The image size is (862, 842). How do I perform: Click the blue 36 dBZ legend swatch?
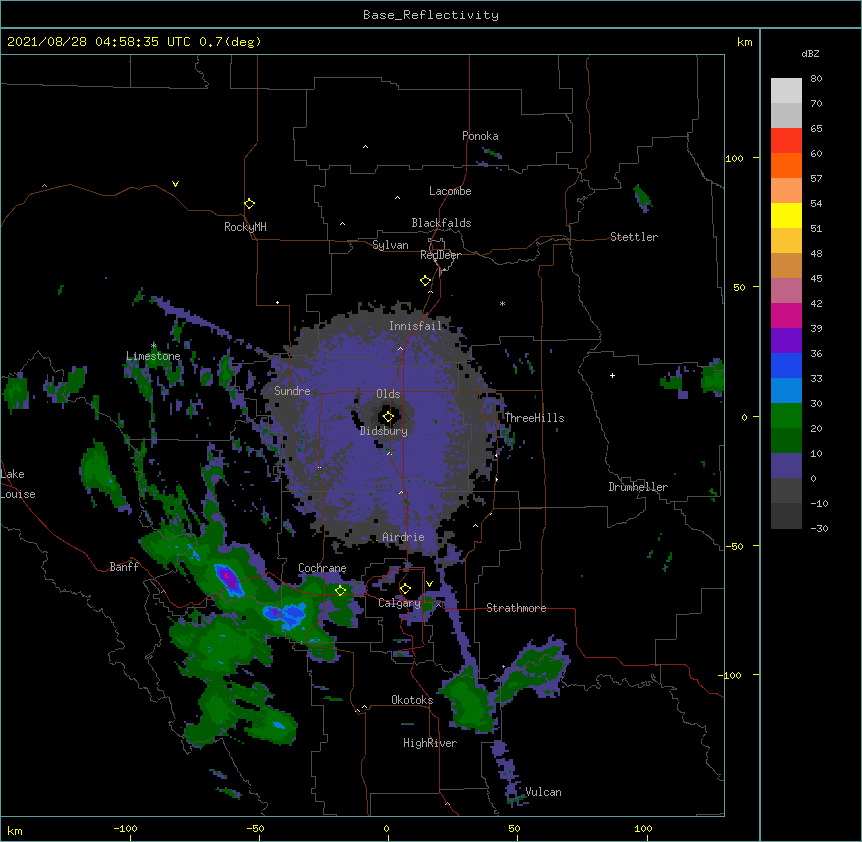(786, 365)
